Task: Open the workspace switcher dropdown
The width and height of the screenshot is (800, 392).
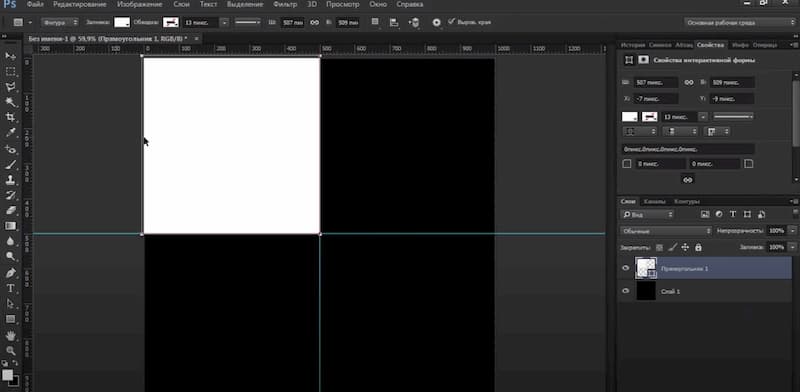Action: (740, 22)
